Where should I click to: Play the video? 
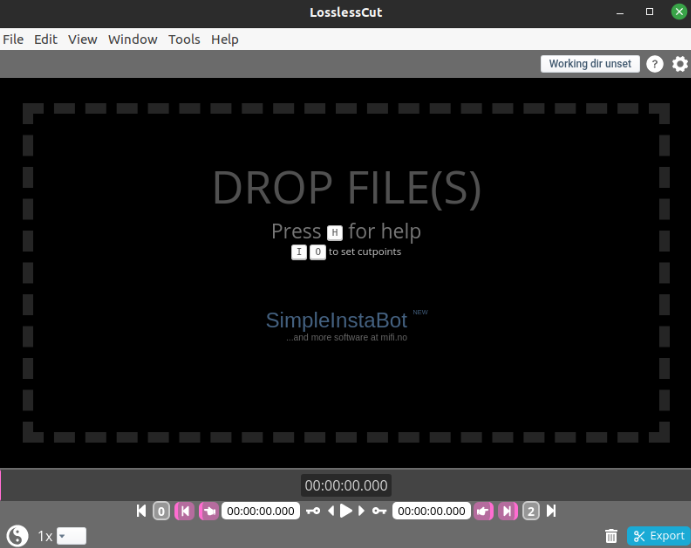pyautogui.click(x=346, y=511)
